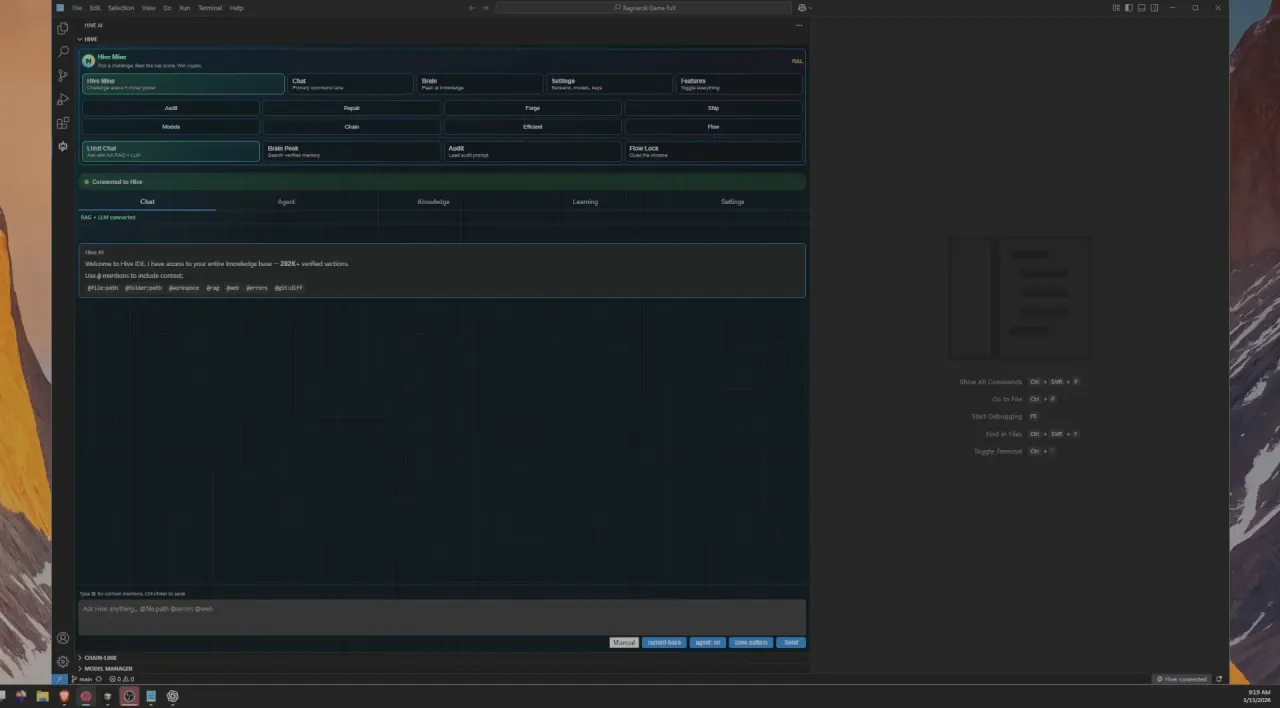The image size is (1280, 708).
Task: Expand the MODEL MANAGER section
Action: [108, 668]
